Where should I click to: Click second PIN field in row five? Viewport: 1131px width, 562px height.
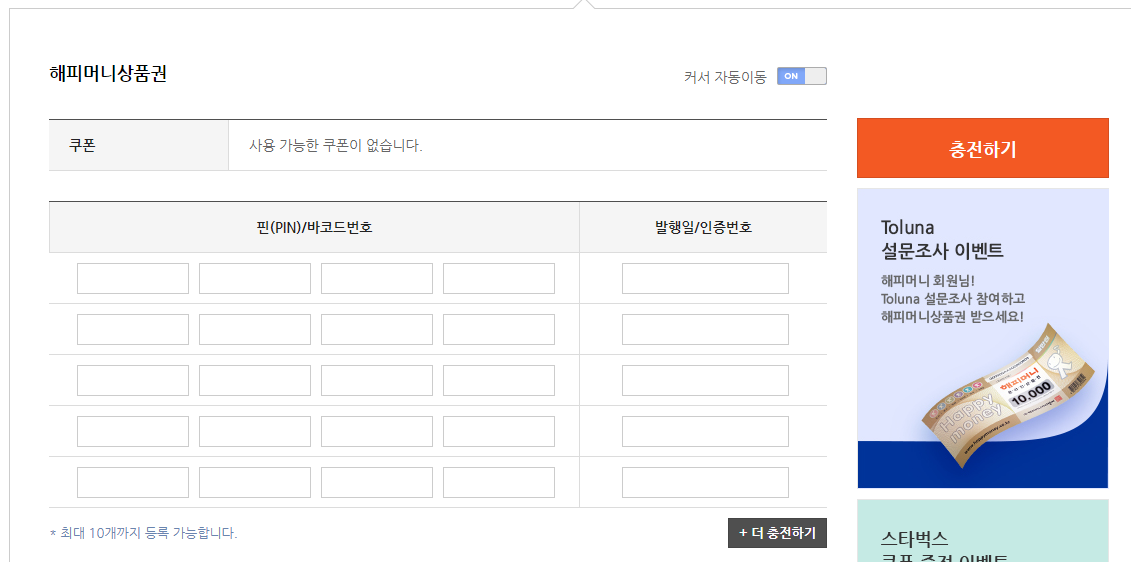(255, 483)
